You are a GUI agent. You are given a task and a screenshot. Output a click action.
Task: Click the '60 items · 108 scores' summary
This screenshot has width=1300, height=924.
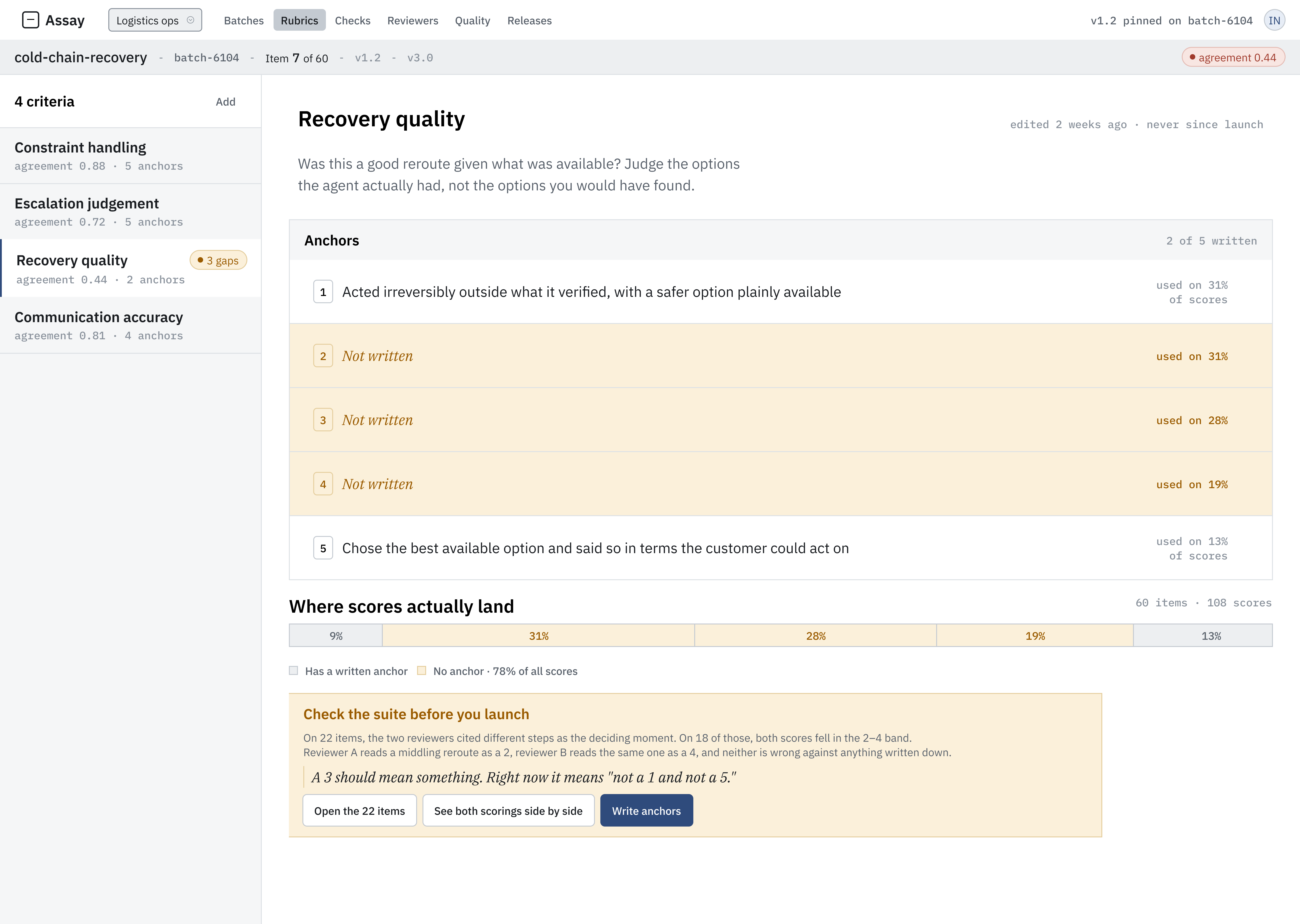1204,603
